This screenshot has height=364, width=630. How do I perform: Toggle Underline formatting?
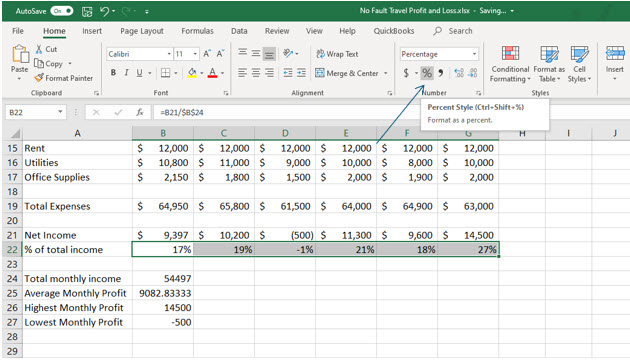tap(139, 73)
